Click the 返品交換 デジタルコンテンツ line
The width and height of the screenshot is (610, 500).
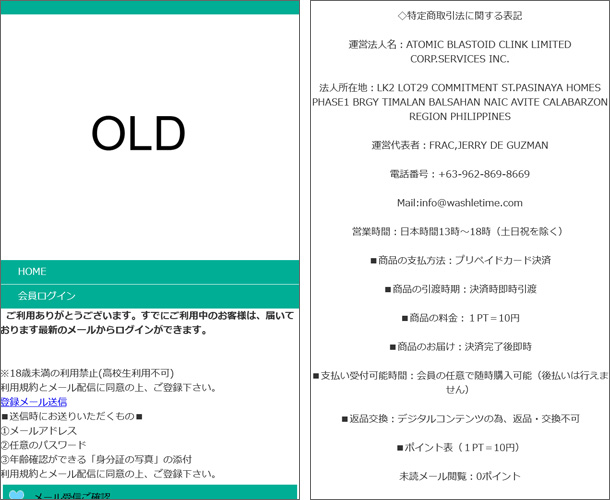[461, 419]
